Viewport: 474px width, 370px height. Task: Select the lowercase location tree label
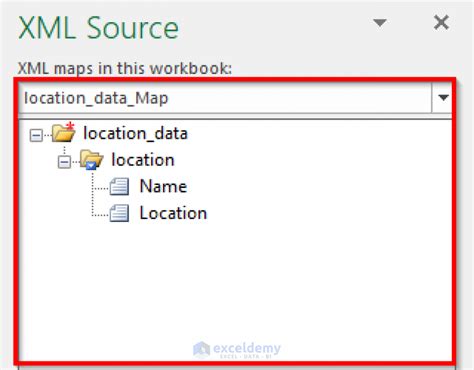(143, 160)
